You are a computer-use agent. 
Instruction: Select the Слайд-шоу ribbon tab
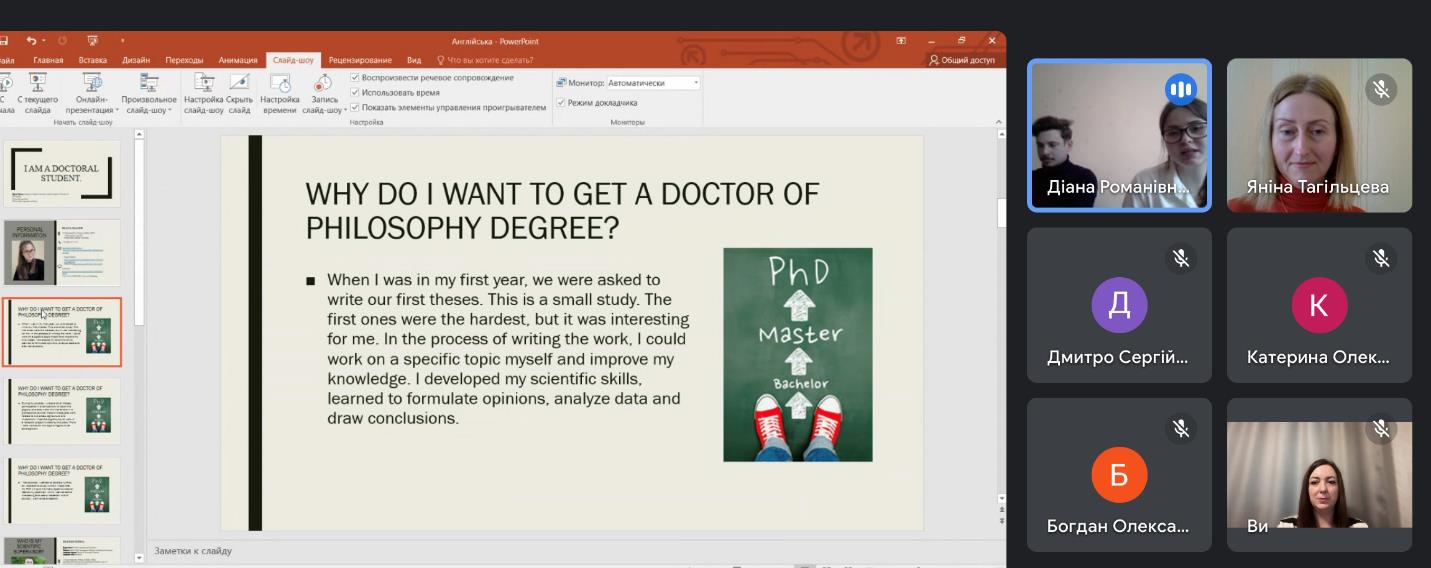pyautogui.click(x=293, y=60)
